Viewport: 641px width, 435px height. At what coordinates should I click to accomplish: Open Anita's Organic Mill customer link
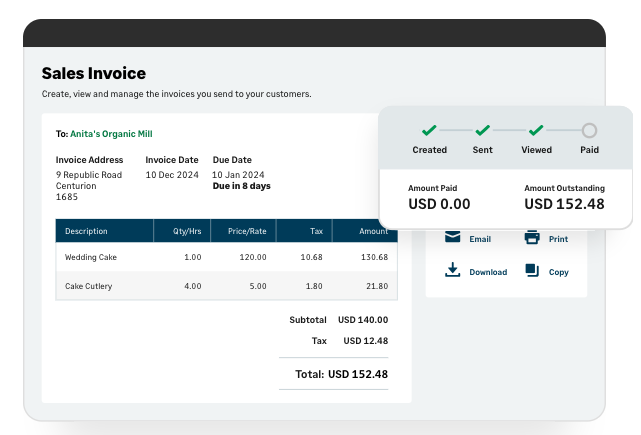click(111, 133)
